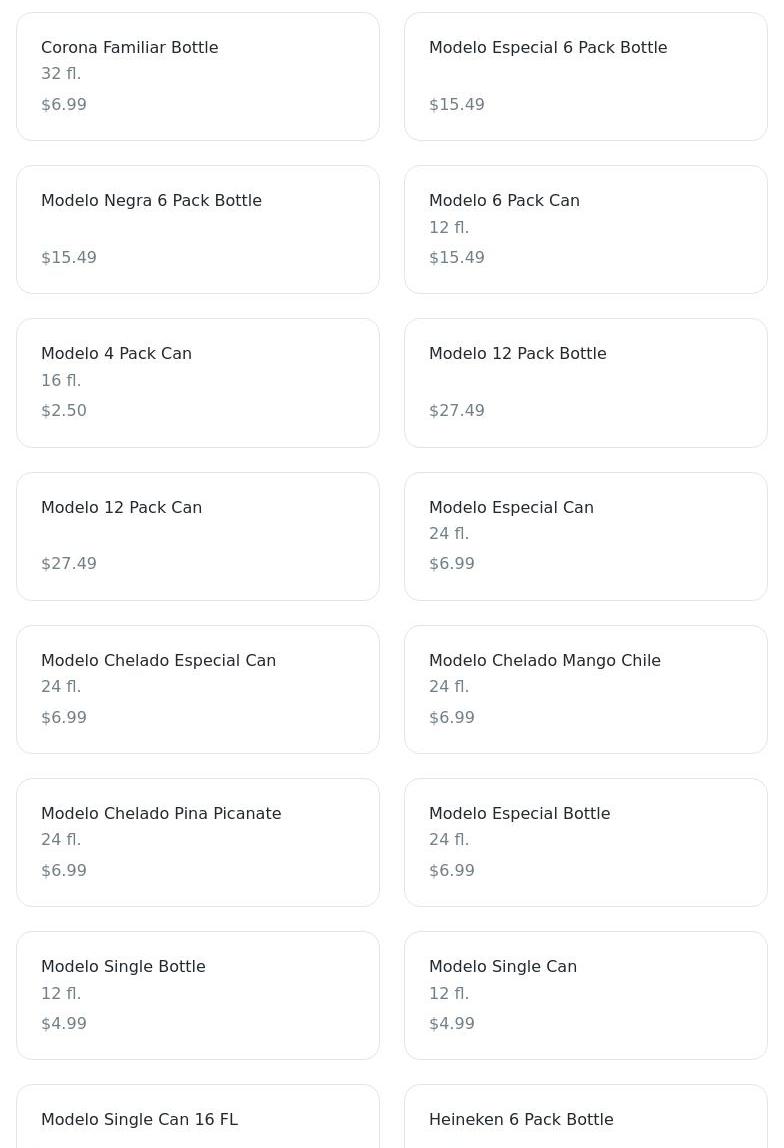Viewport: 784px width, 1148px height.
Task: Click the 32 fl. size under Corona Familiar
Action: [x=61, y=73]
